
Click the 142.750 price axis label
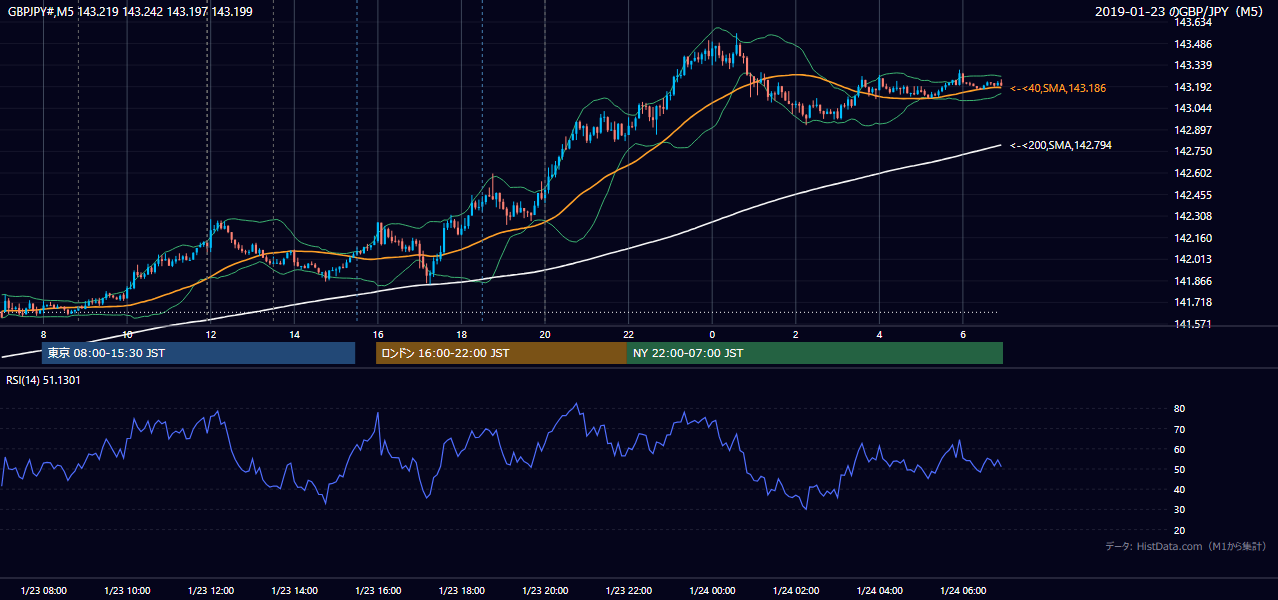(x=1193, y=151)
